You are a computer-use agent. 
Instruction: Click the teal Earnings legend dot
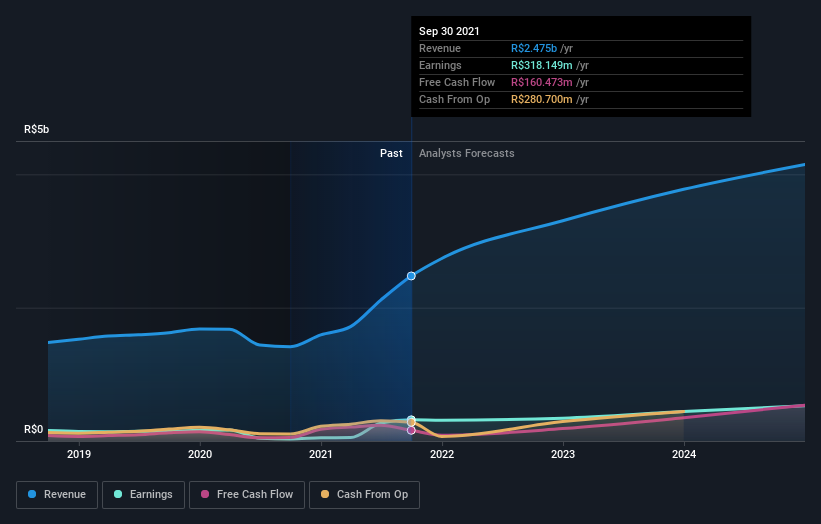118,494
